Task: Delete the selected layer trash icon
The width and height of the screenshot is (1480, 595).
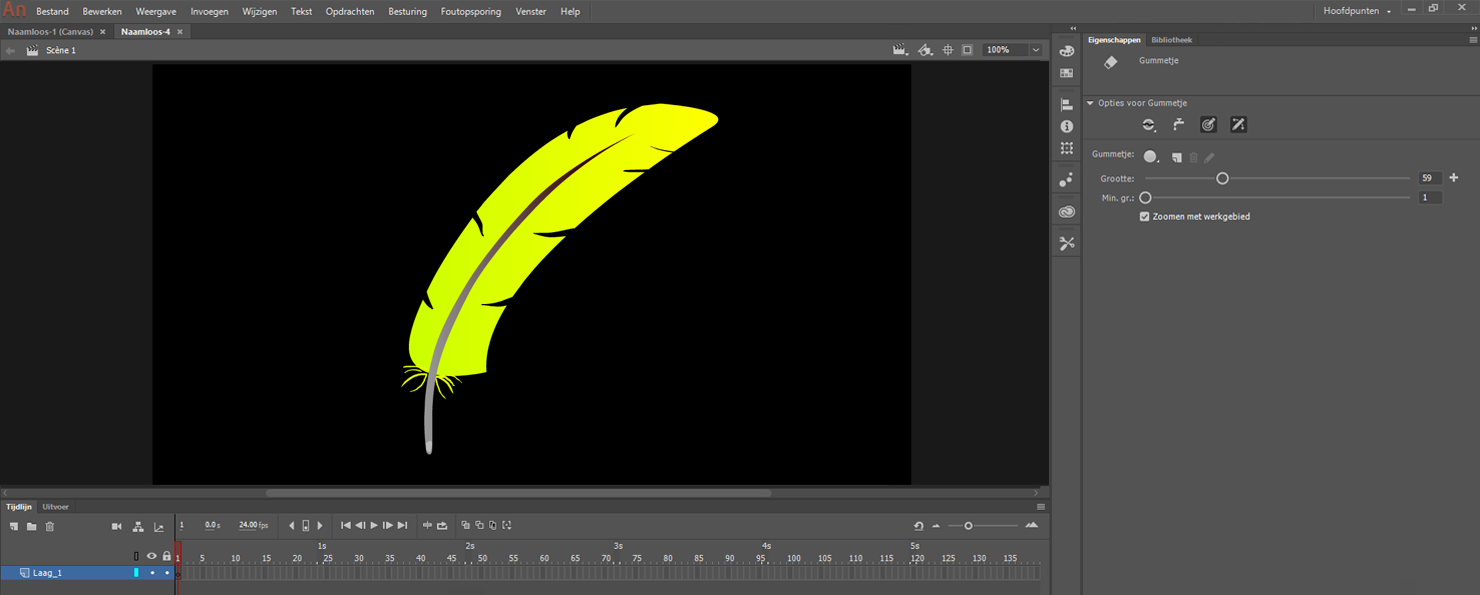Action: 50,526
